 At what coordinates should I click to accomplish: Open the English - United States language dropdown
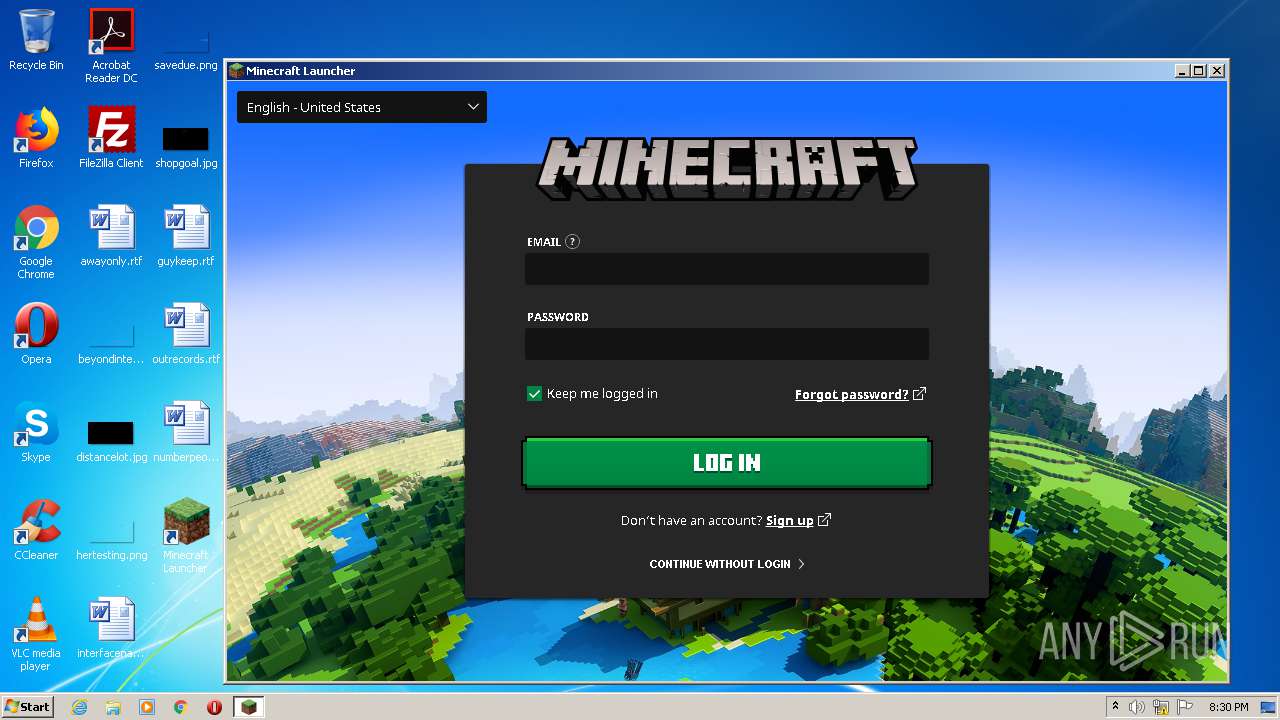click(x=362, y=107)
